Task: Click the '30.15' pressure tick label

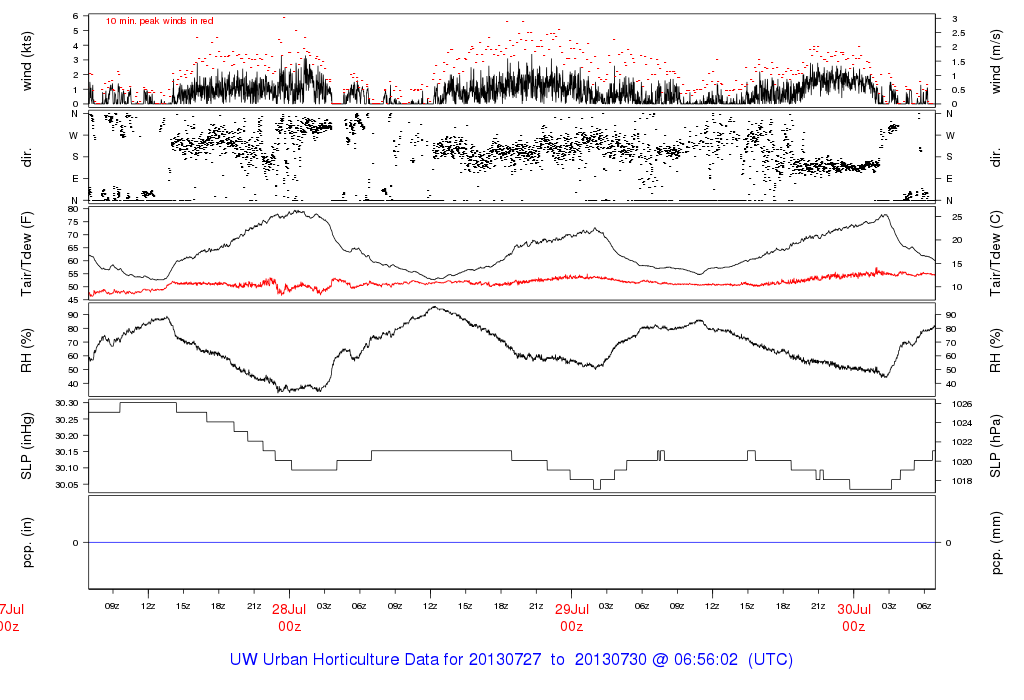Action: coord(67,452)
